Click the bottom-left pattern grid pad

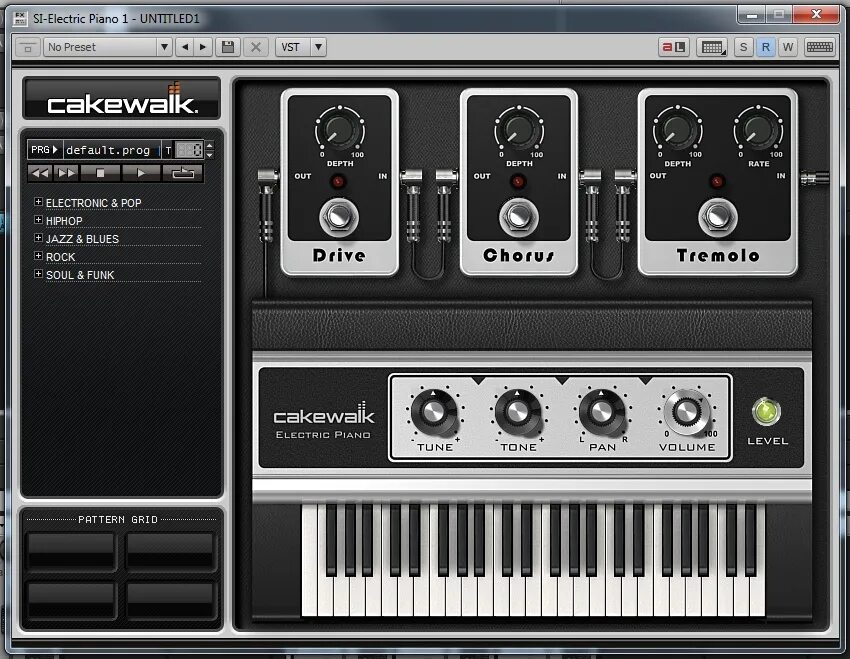tap(72, 600)
